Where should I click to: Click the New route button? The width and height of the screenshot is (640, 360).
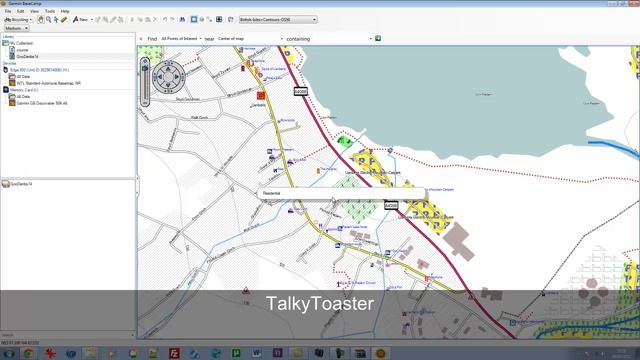coord(80,20)
